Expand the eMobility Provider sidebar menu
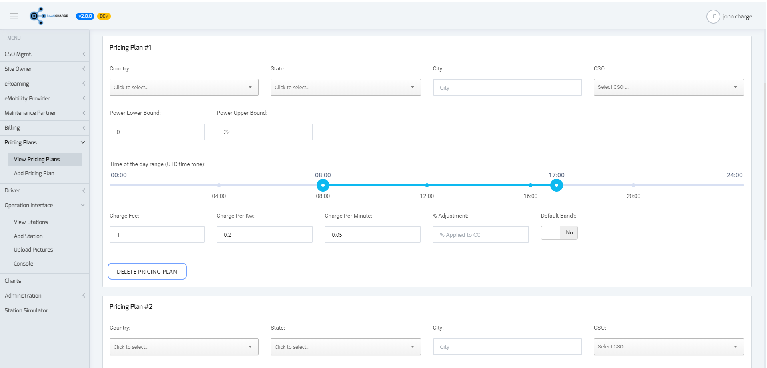Viewport: 767px width, 368px height. 45,98
